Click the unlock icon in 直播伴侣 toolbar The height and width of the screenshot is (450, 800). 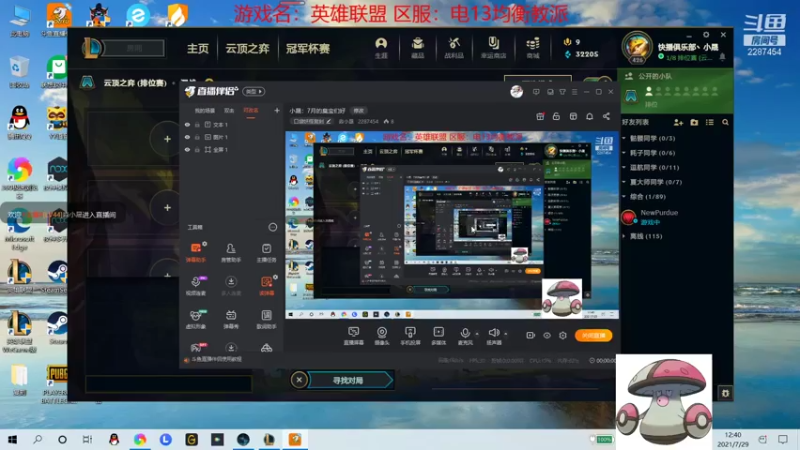click(556, 116)
